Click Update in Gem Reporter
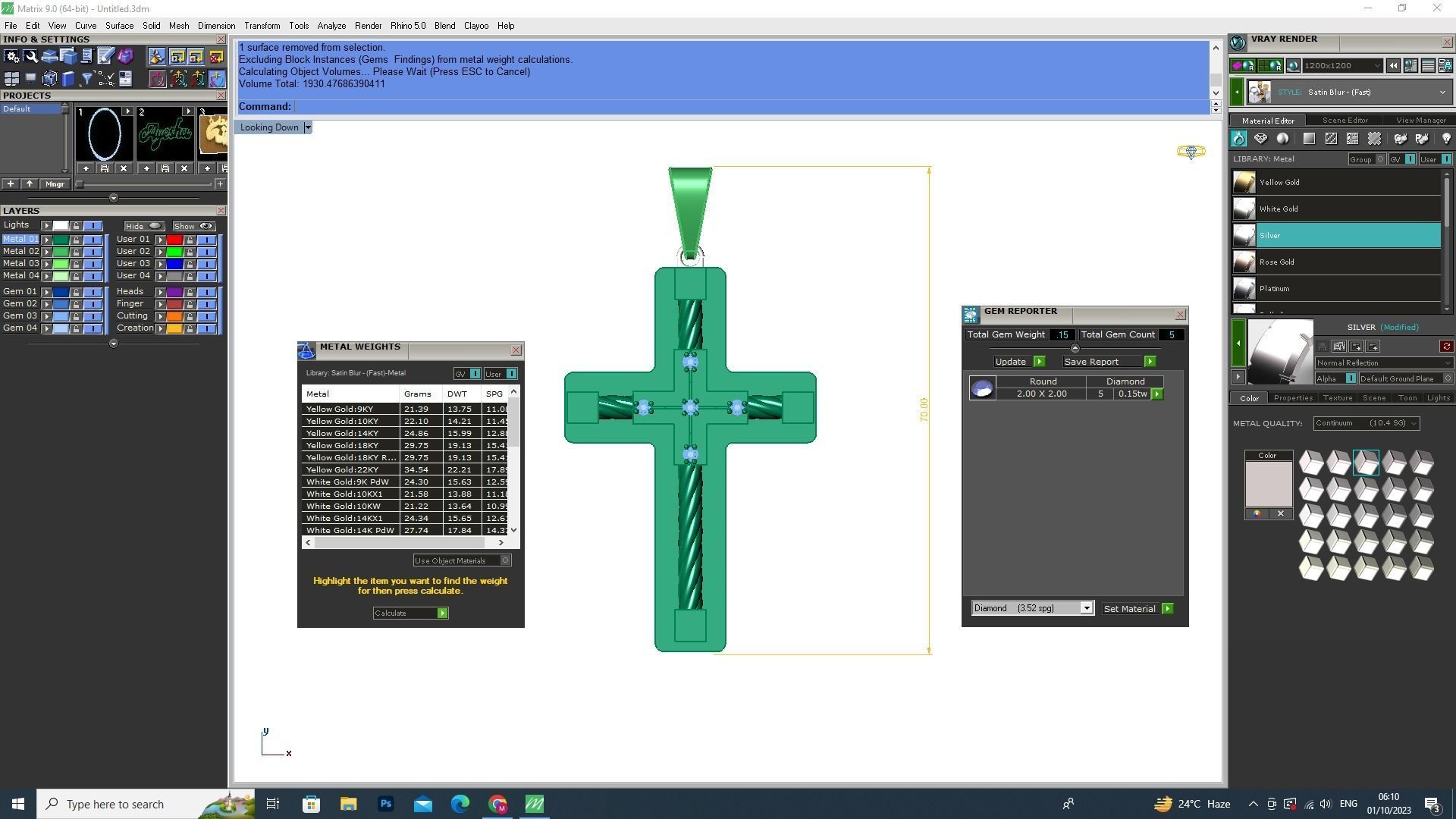 point(1019,362)
